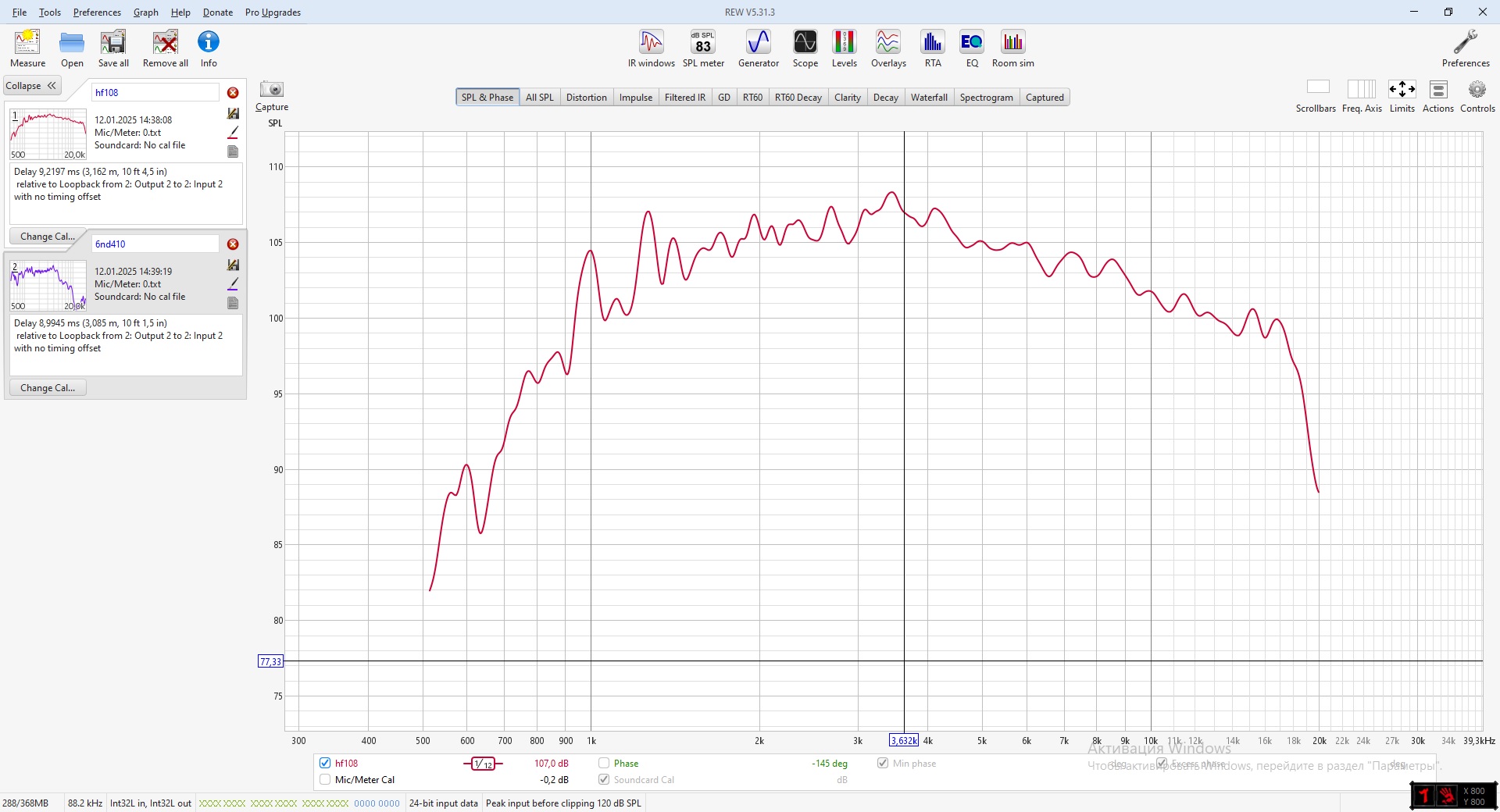Toggle the Min phase checkbox

(x=883, y=763)
